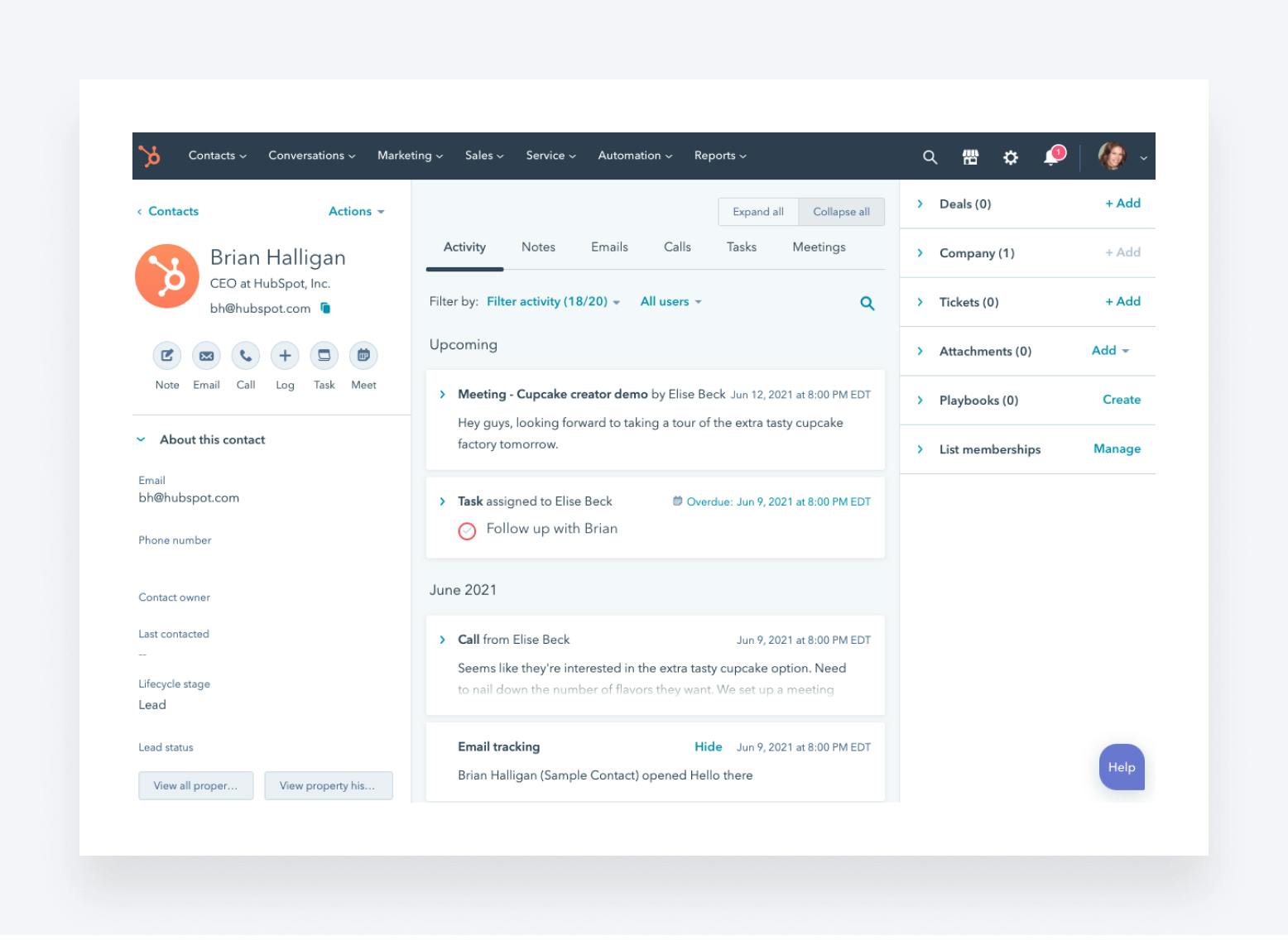1288x945 pixels.
Task: Click the Collapse all button
Action: pos(841,212)
